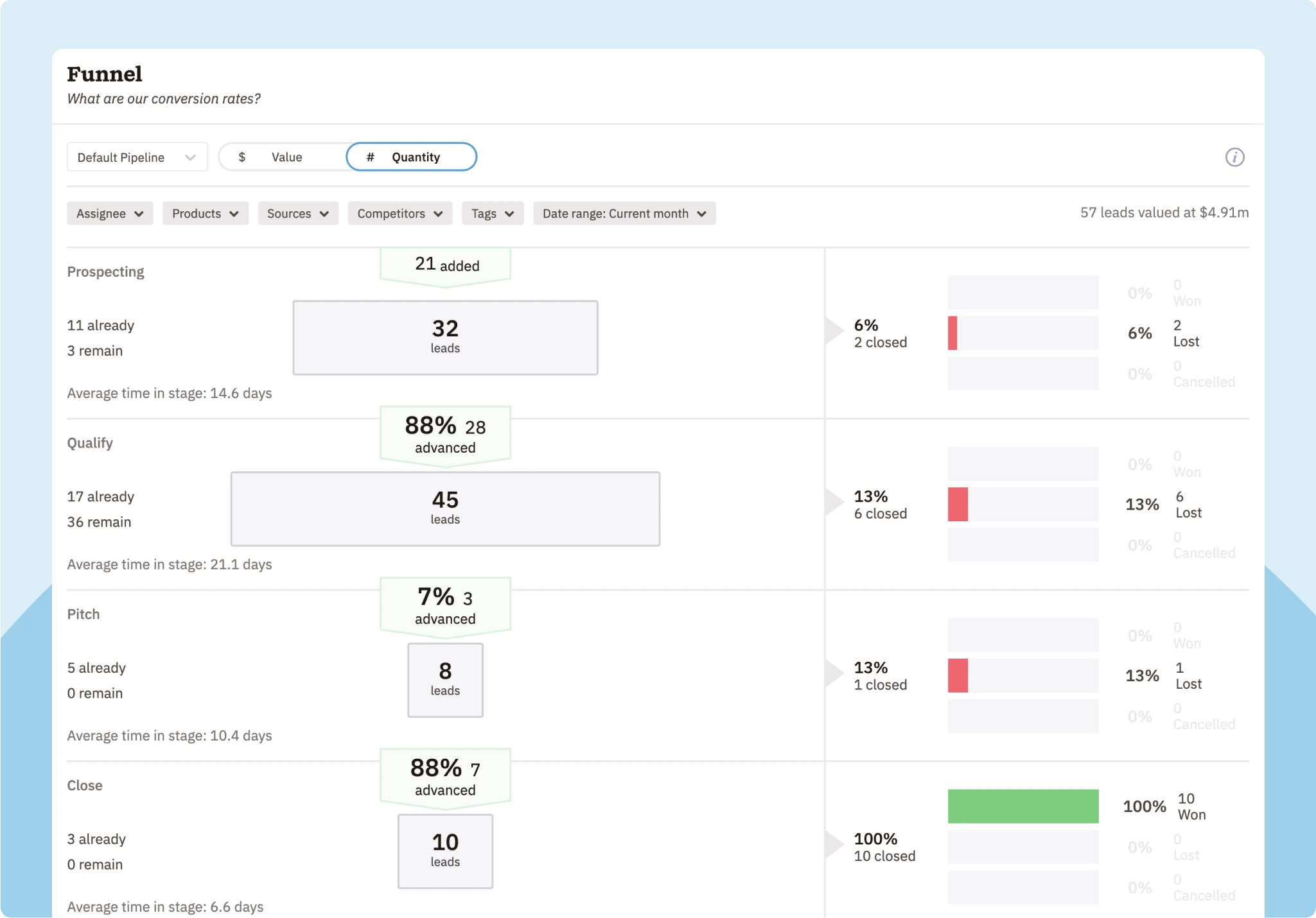The width and height of the screenshot is (1316, 918).
Task: Click the dropdown caret on the Tags filter
Action: click(509, 213)
